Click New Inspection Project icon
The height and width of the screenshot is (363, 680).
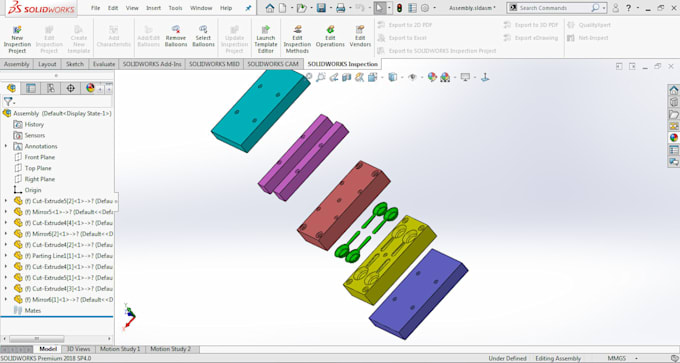[x=17, y=39]
